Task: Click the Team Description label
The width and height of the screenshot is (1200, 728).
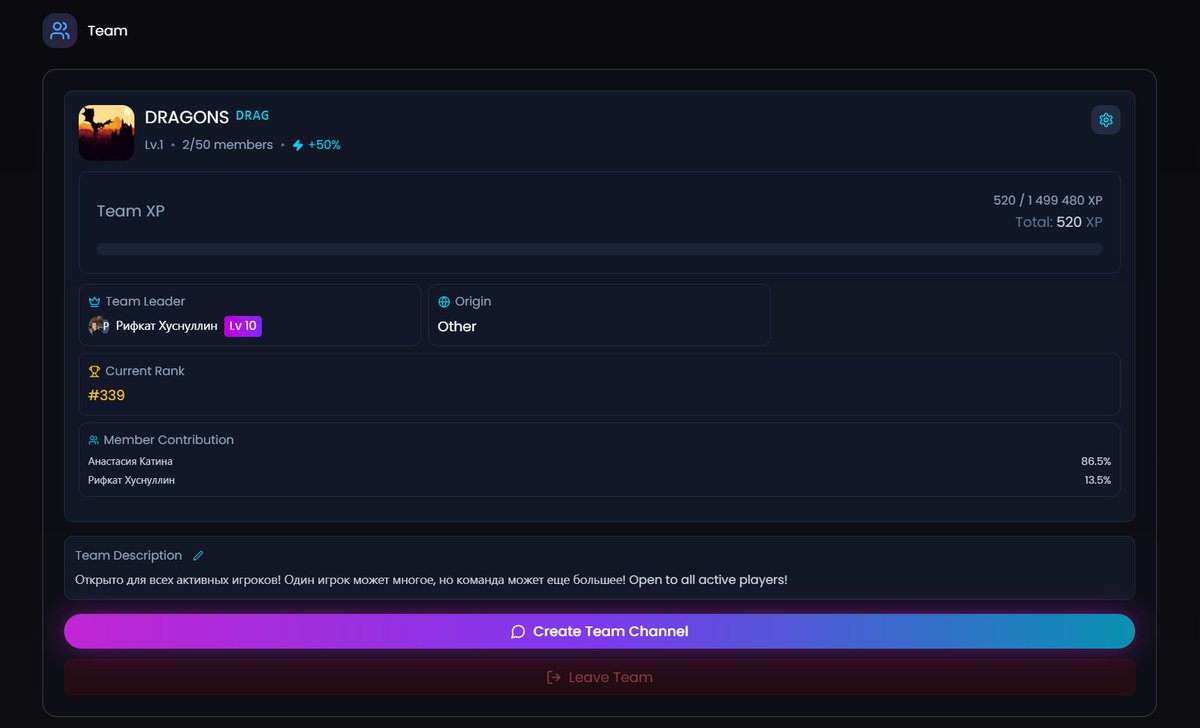Action: click(x=128, y=556)
